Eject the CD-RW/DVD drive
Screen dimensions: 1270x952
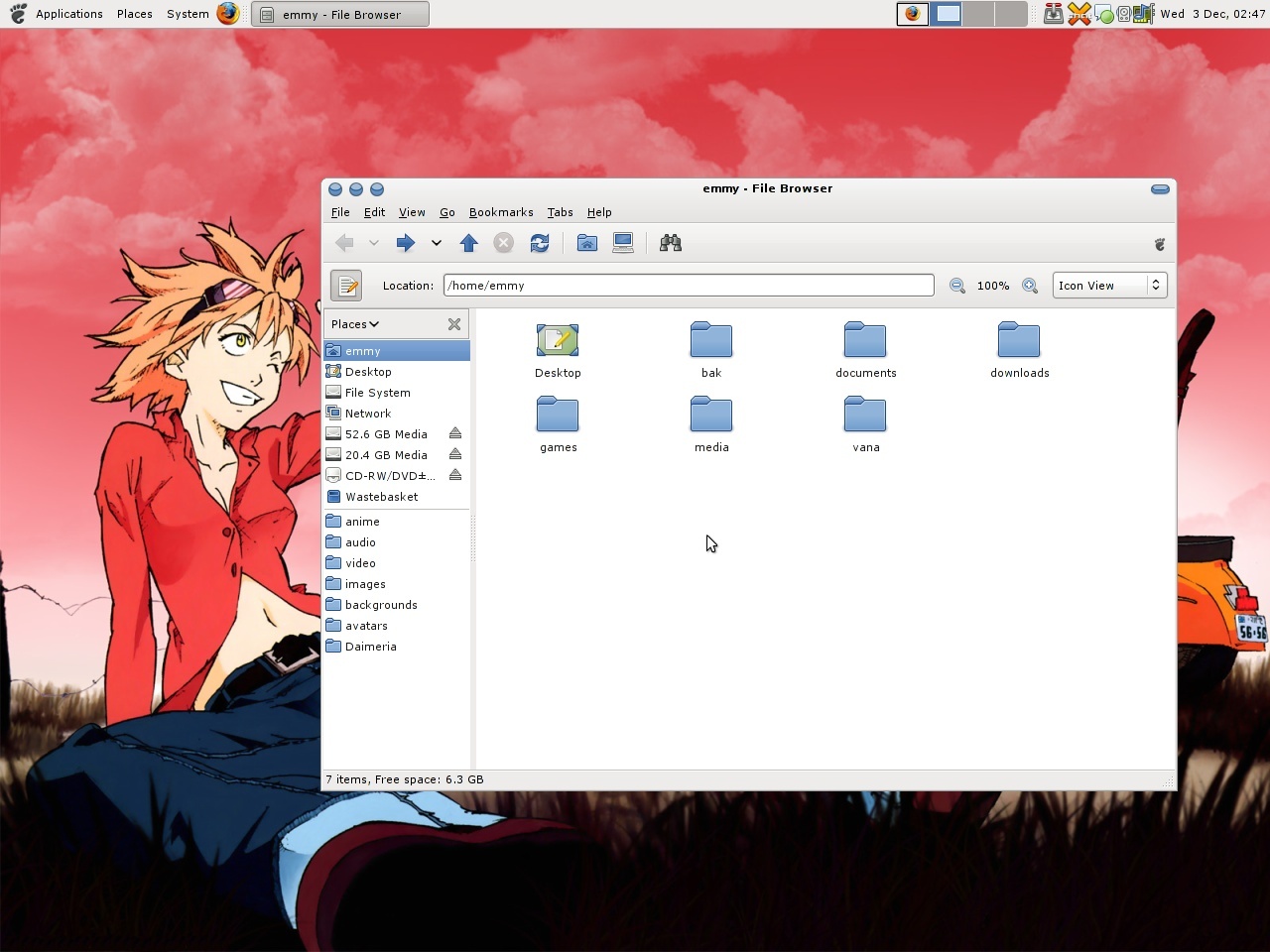[x=455, y=476]
